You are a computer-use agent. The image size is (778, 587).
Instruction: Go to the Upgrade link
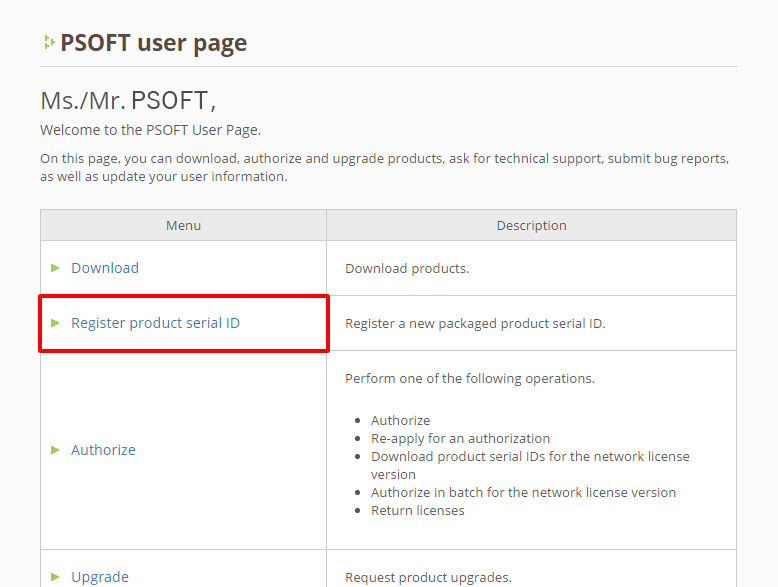coord(100,577)
